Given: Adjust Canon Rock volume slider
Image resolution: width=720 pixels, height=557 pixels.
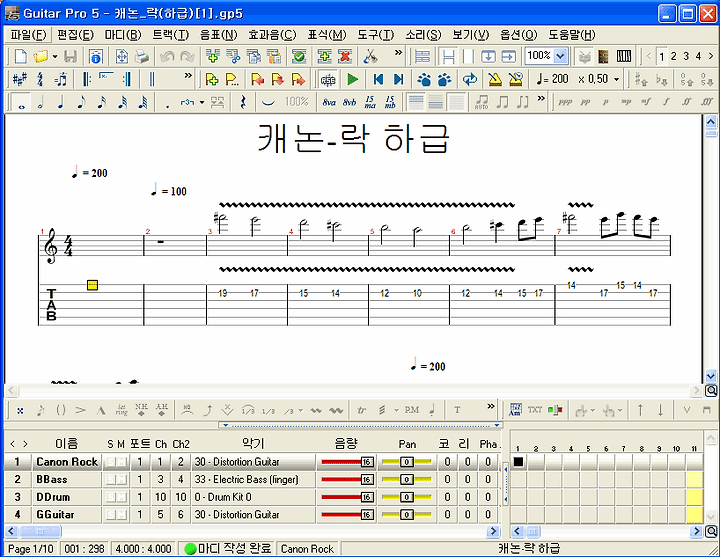Looking at the screenshot, I should pyautogui.click(x=347, y=462).
